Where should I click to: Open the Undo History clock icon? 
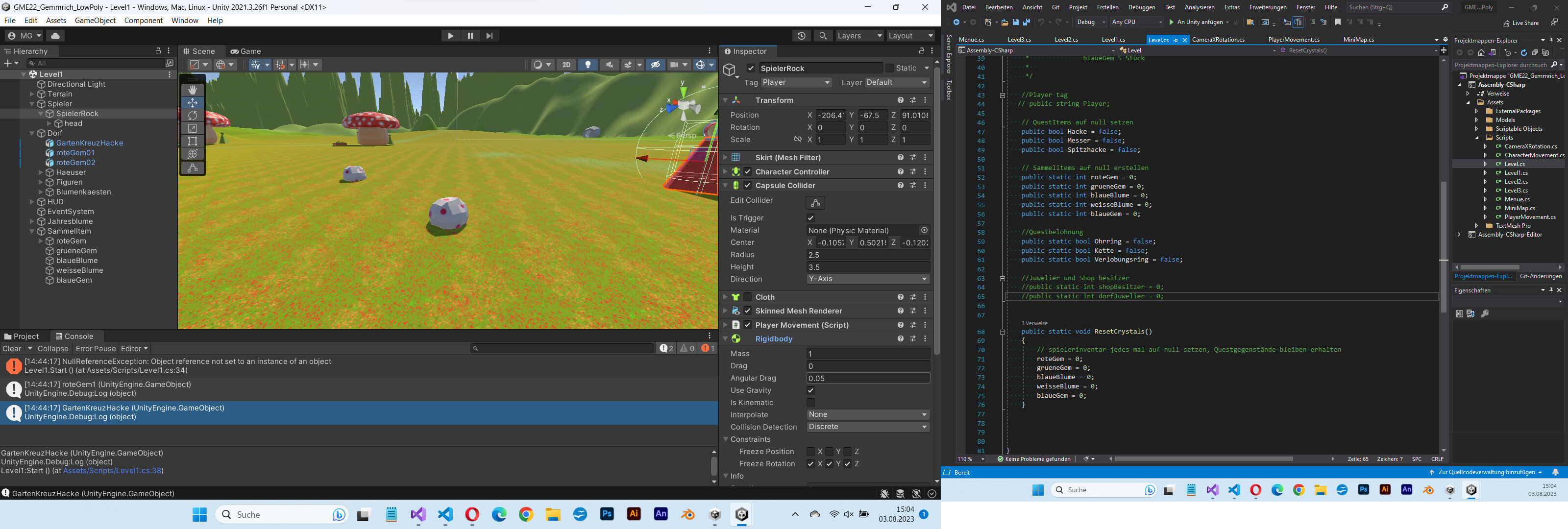pos(801,36)
